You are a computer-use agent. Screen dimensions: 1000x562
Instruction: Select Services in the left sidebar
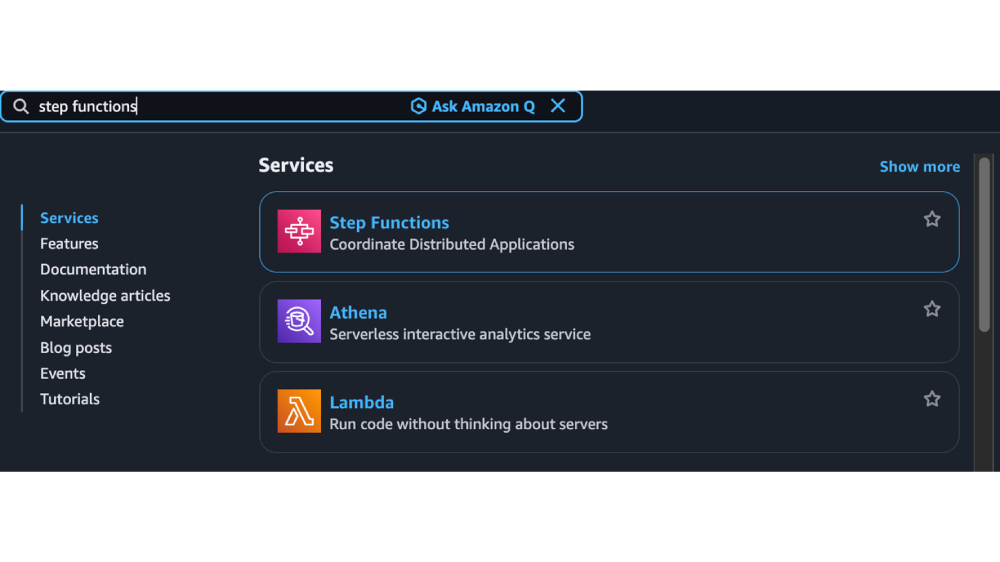(69, 218)
